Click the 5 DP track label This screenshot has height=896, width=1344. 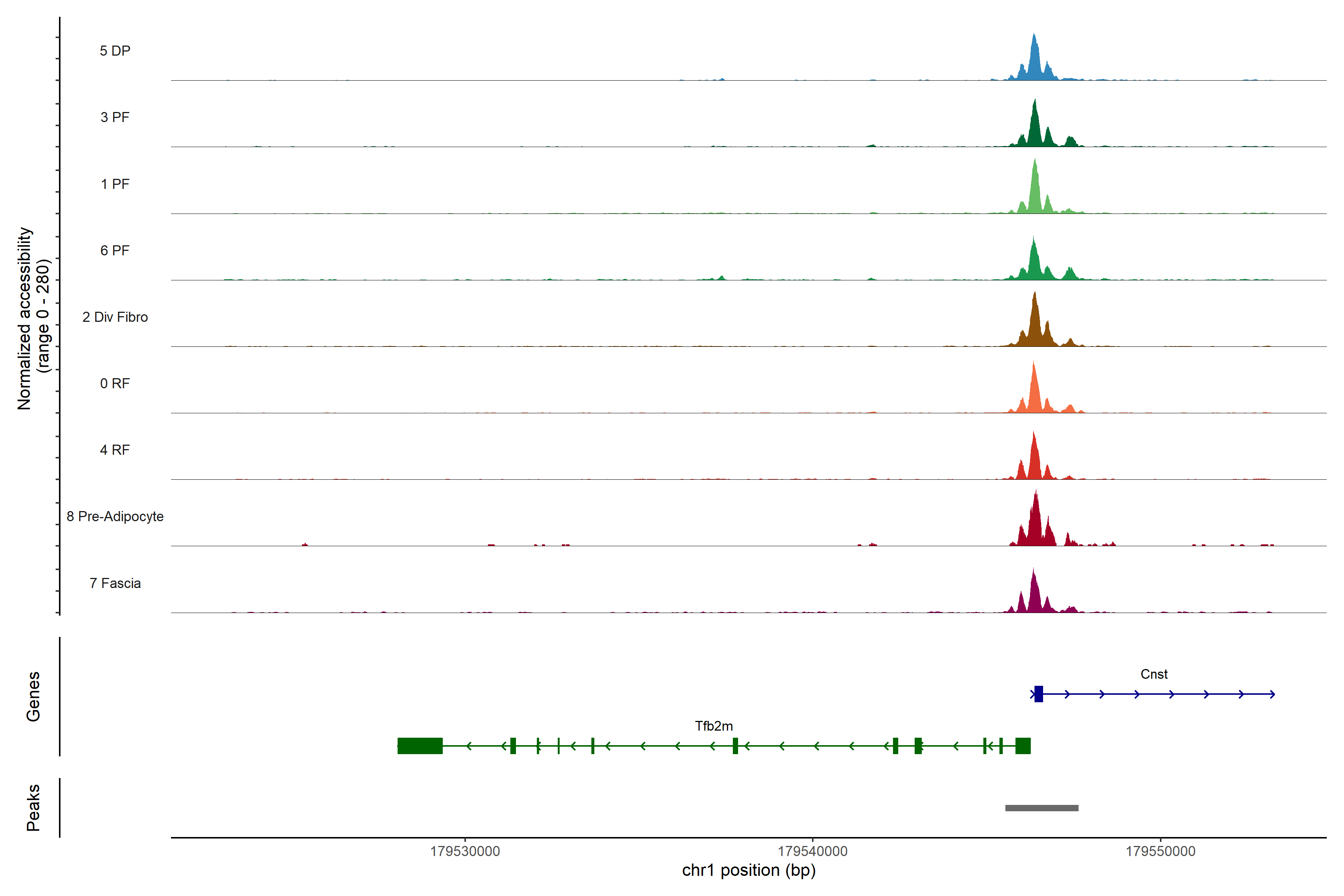click(x=115, y=51)
